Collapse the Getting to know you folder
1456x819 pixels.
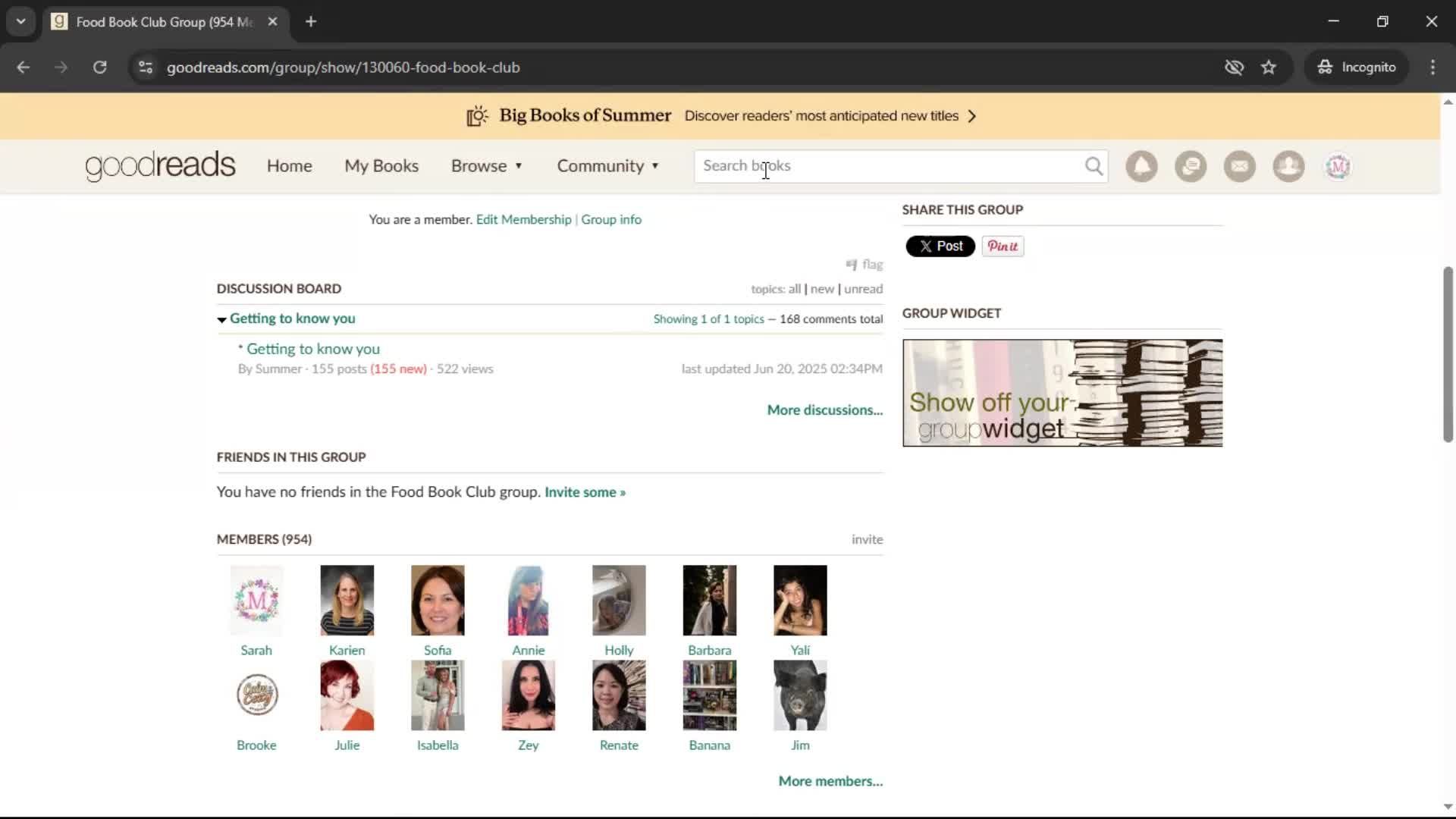(221, 319)
